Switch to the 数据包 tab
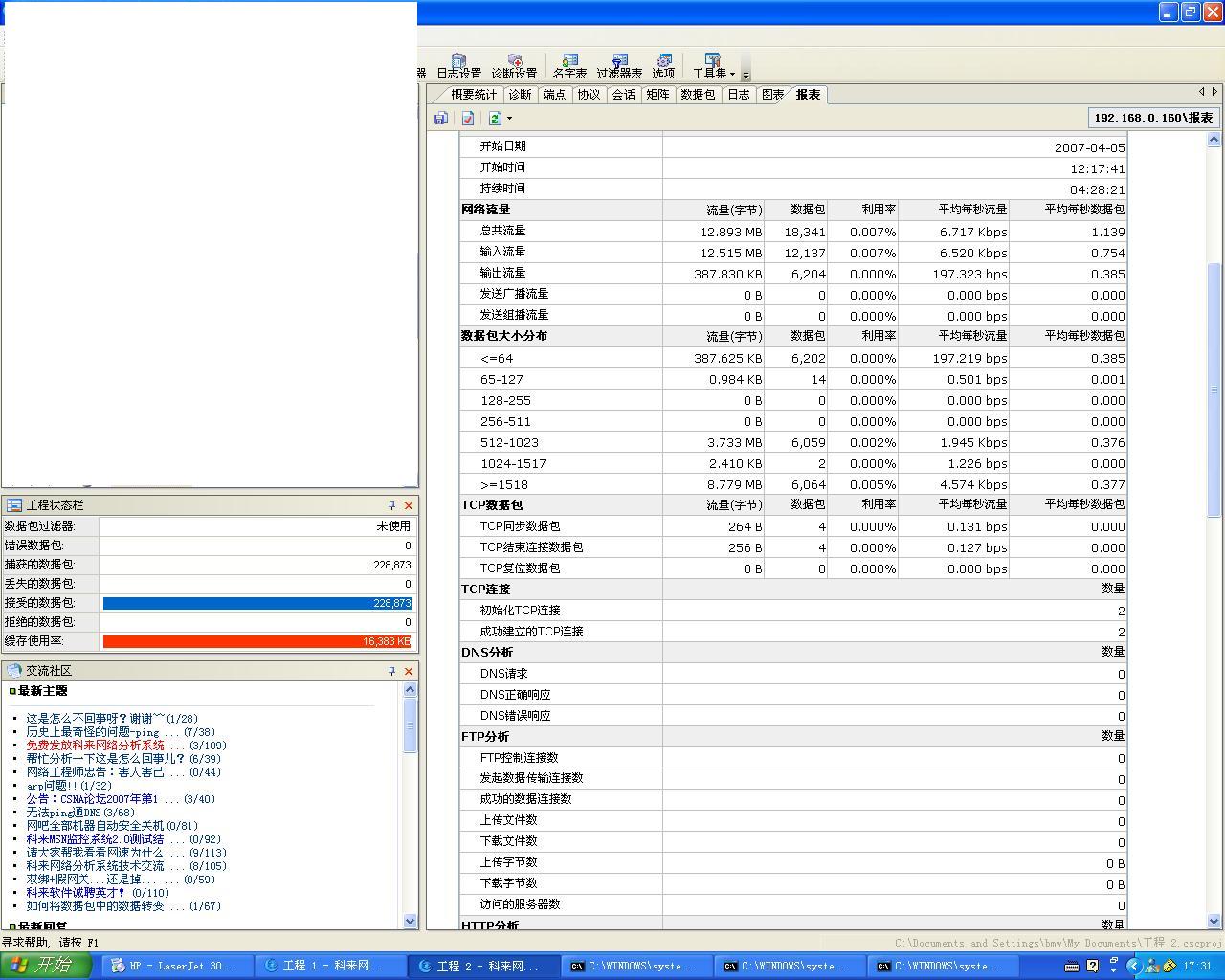1225x980 pixels. tap(698, 94)
